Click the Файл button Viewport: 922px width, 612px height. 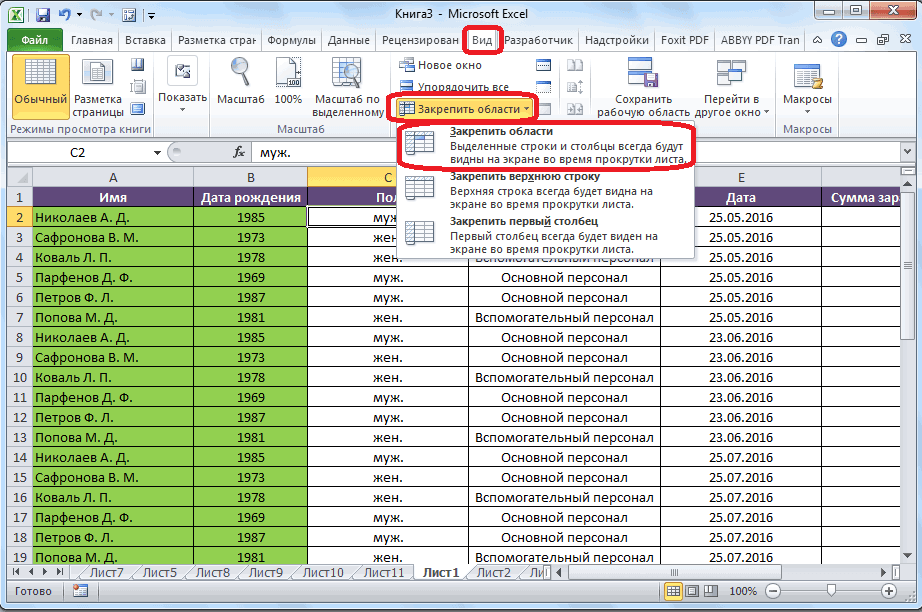pyautogui.click(x=34, y=40)
